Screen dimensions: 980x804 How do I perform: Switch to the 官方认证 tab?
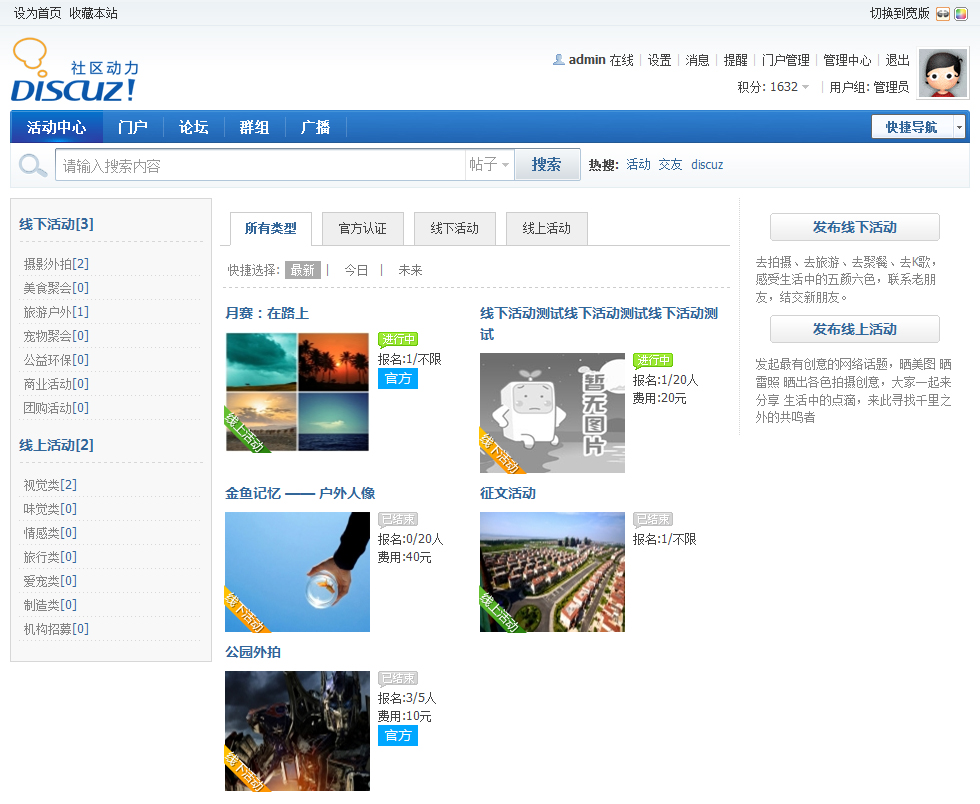362,228
